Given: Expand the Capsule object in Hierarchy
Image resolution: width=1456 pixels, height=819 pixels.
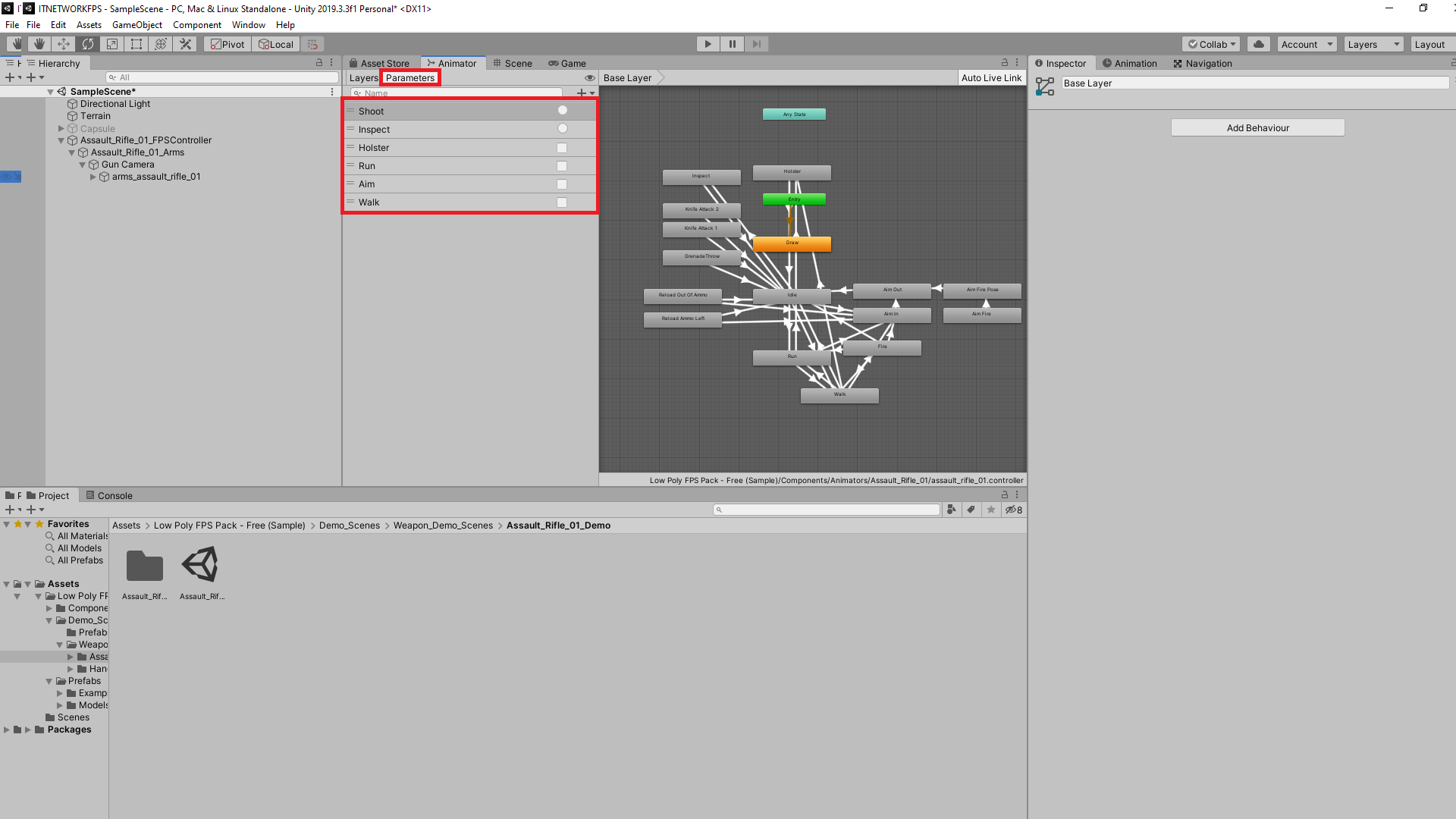Looking at the screenshot, I should coord(61,128).
